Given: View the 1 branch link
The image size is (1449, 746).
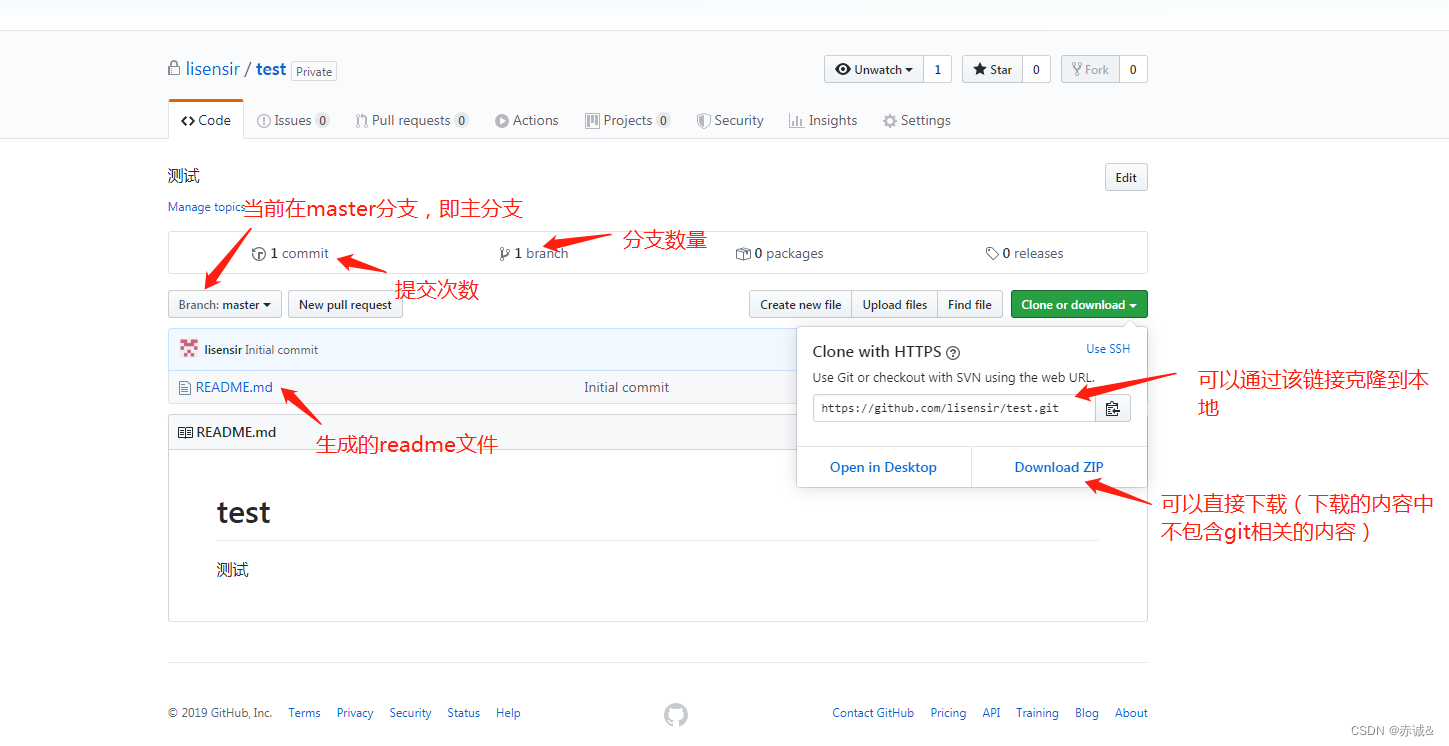Looking at the screenshot, I should [534, 253].
